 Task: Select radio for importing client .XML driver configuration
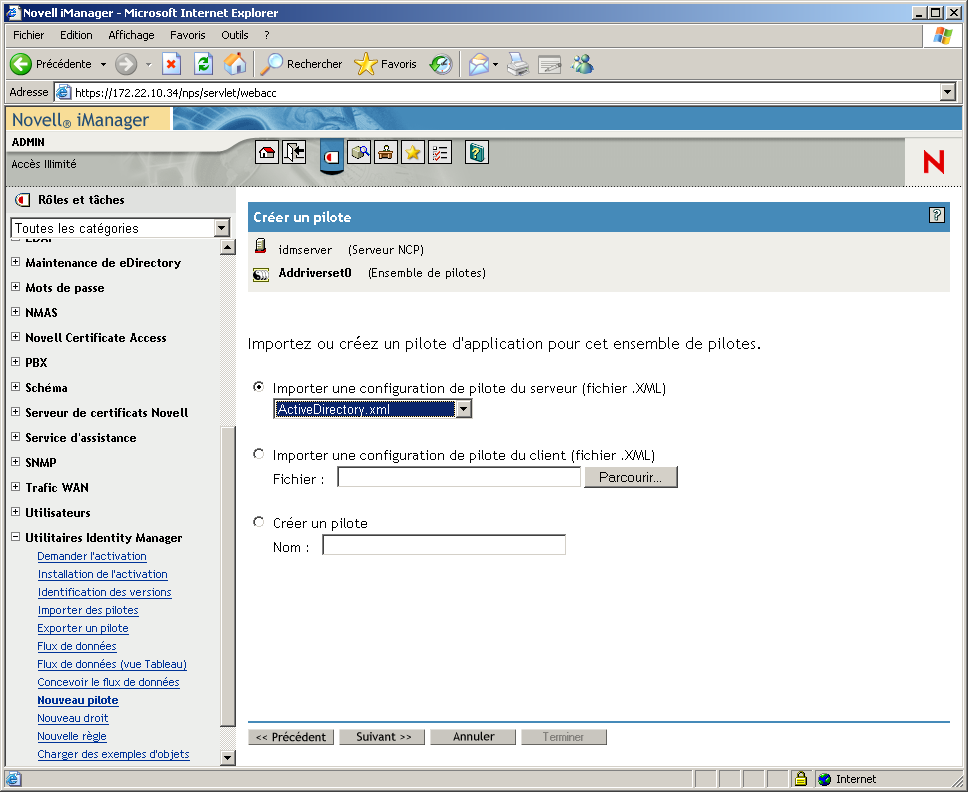(x=258, y=453)
